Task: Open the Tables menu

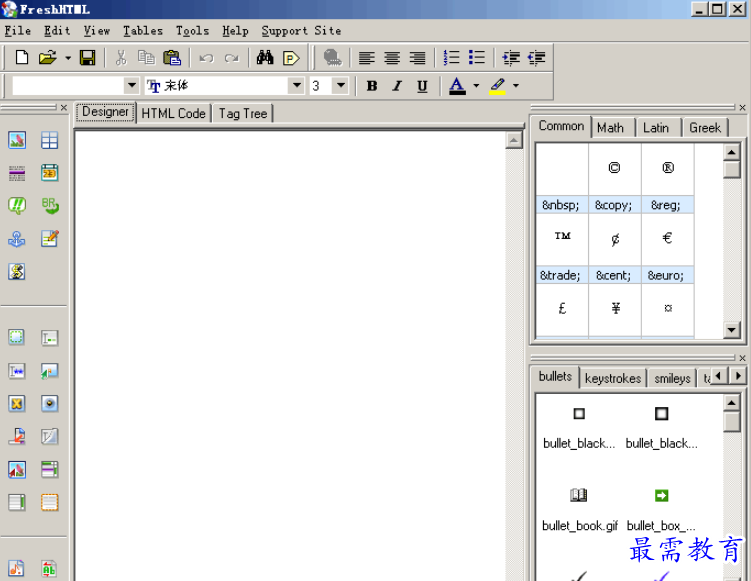Action: [x=143, y=31]
